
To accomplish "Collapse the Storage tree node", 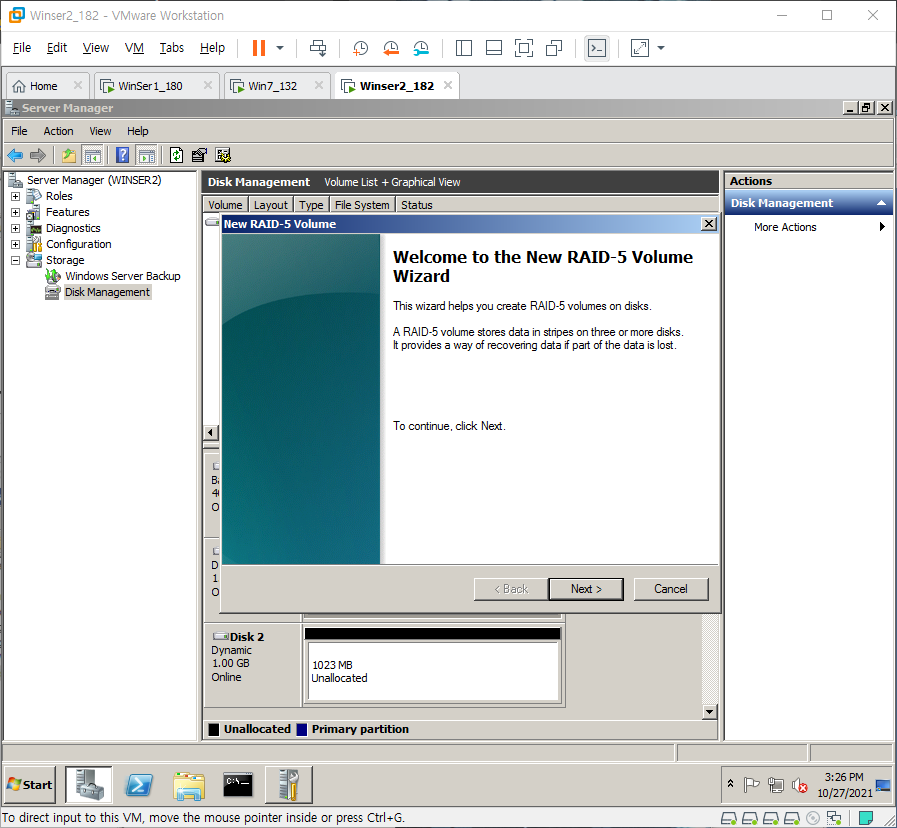I will (15, 260).
